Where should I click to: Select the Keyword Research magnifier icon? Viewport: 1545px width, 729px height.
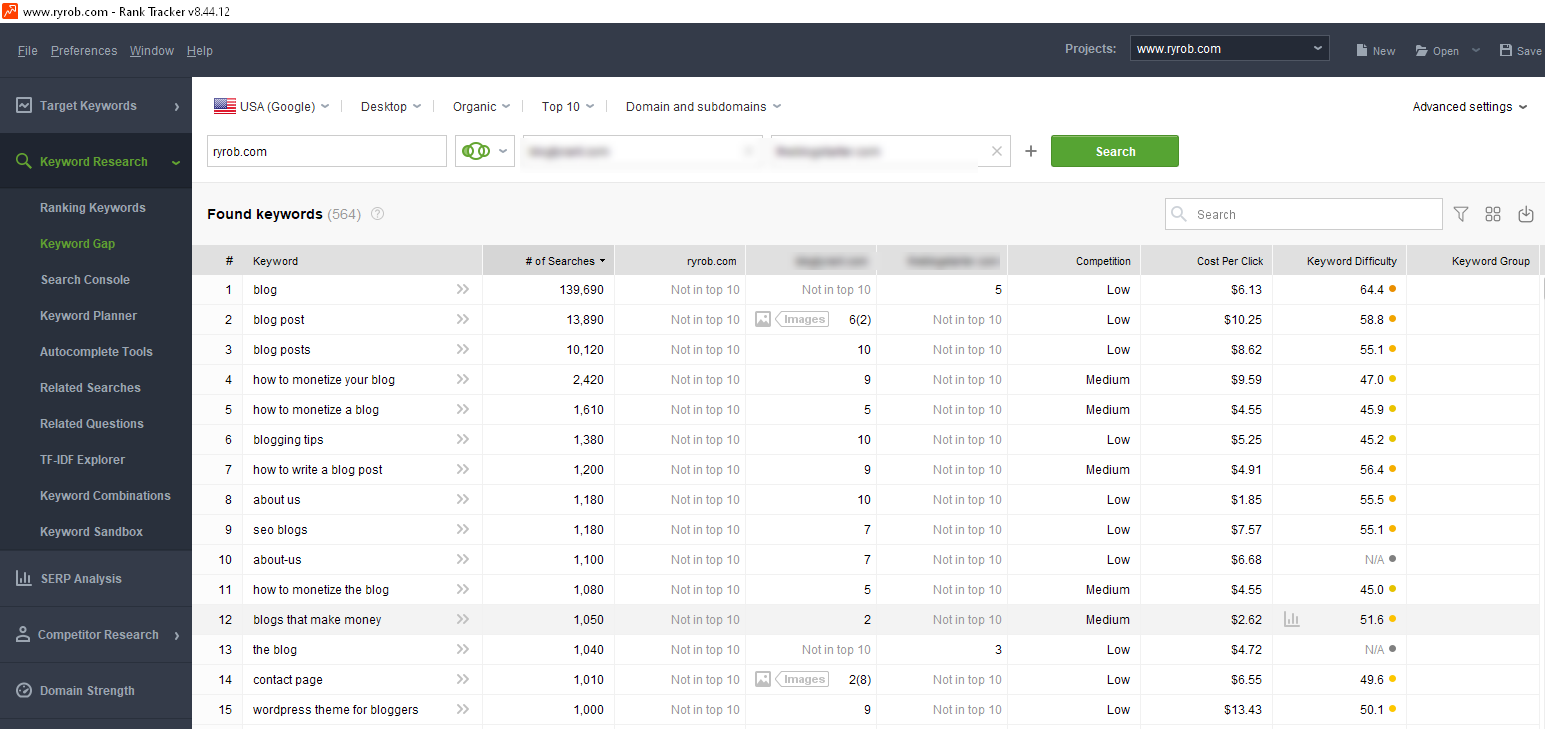pos(22,161)
